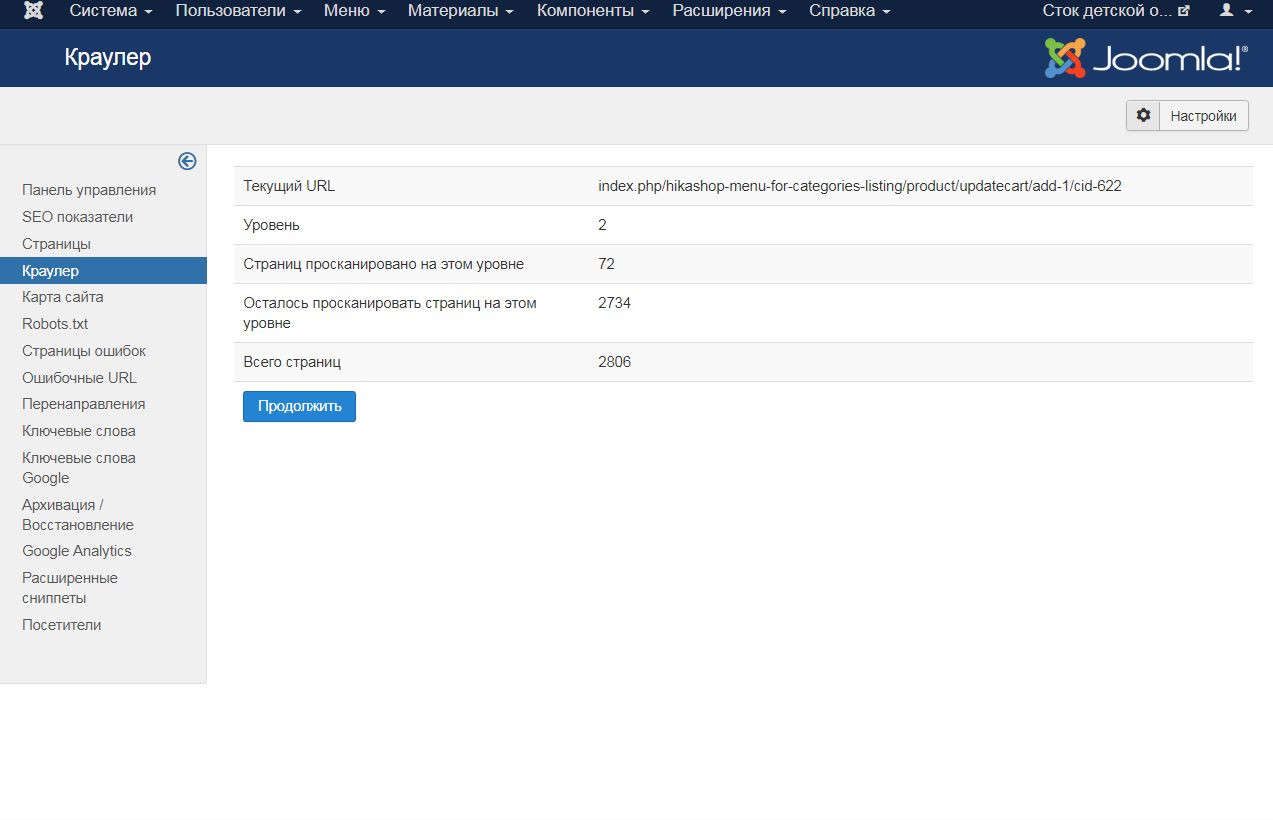The image size is (1273, 820).
Task: Click the Краулер page title
Action: click(108, 57)
